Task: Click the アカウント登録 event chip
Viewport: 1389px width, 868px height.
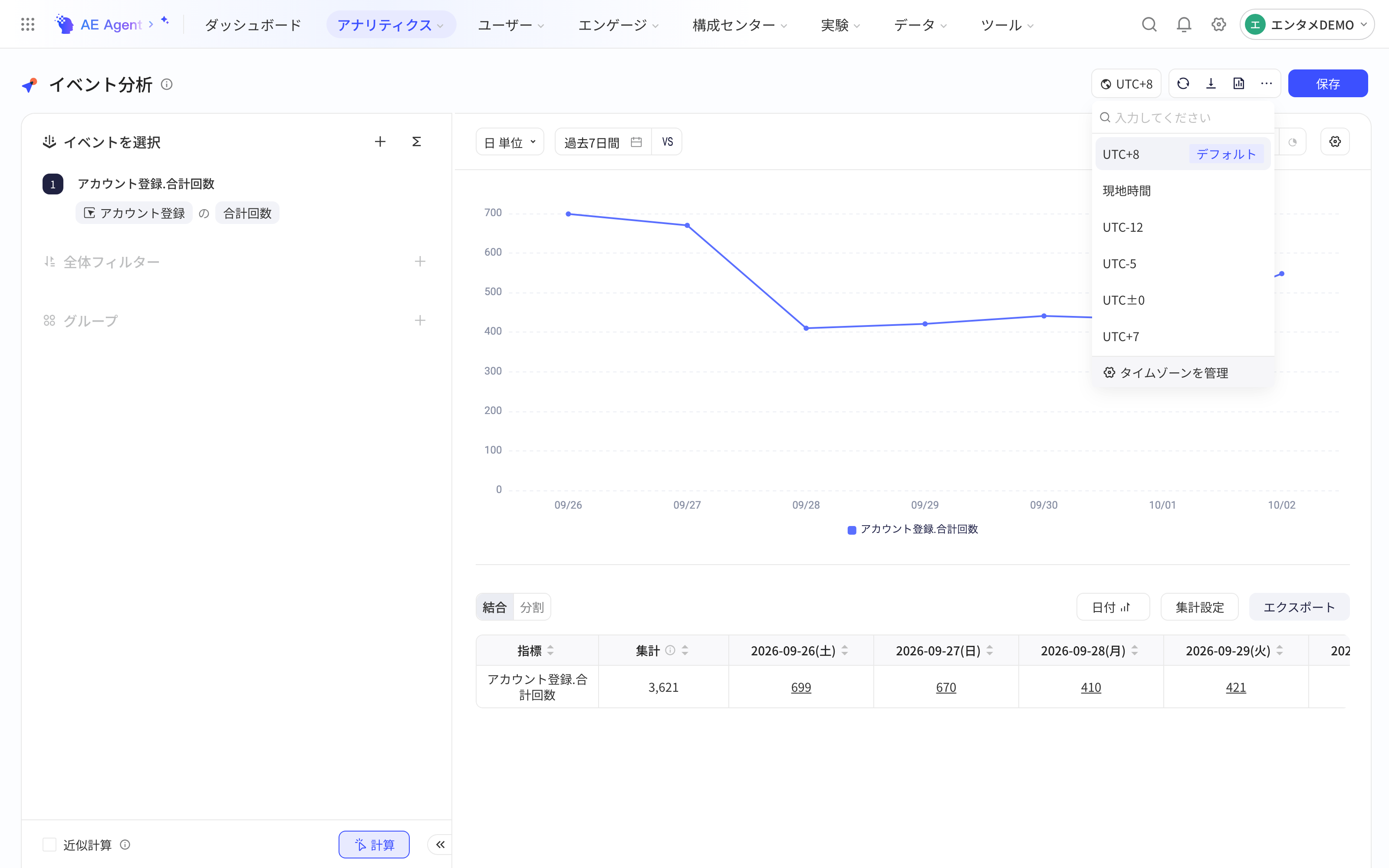Action: (134, 213)
